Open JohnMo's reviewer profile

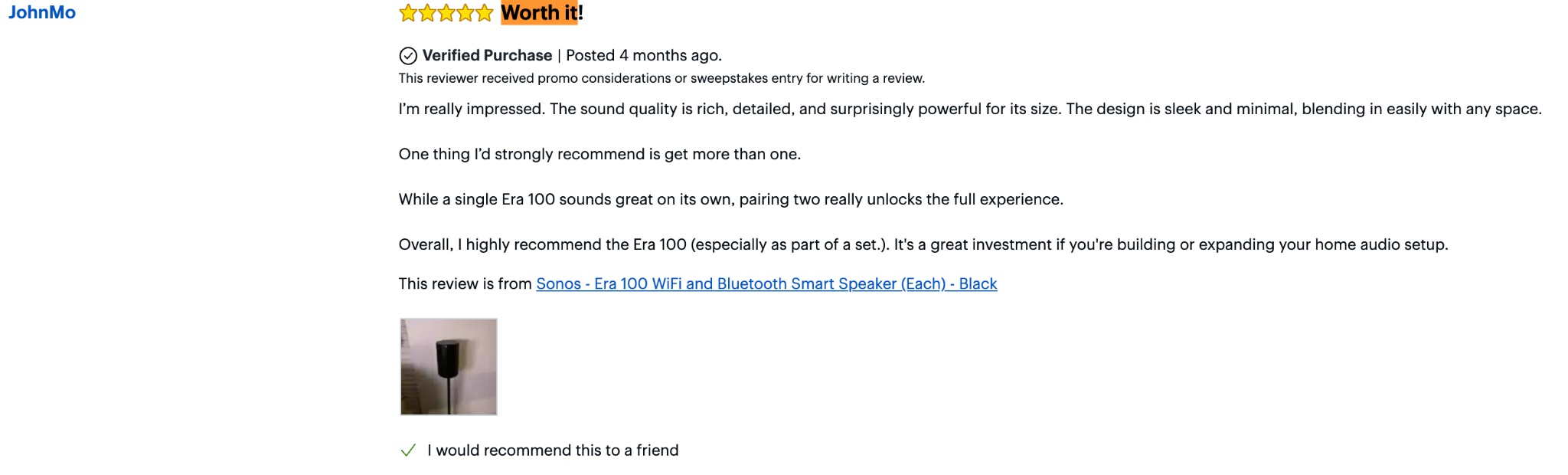coord(42,12)
